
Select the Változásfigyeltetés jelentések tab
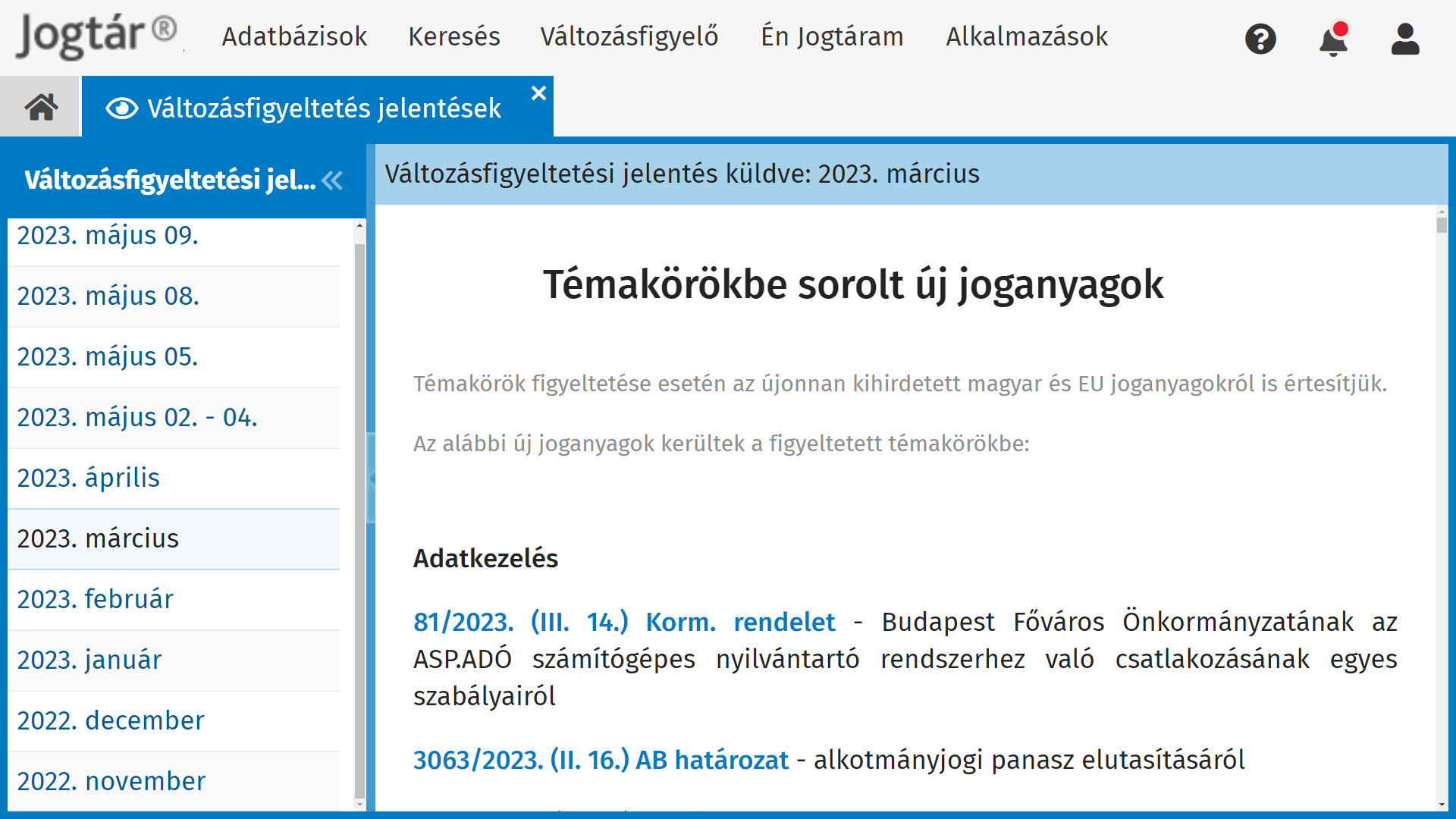coord(318,107)
